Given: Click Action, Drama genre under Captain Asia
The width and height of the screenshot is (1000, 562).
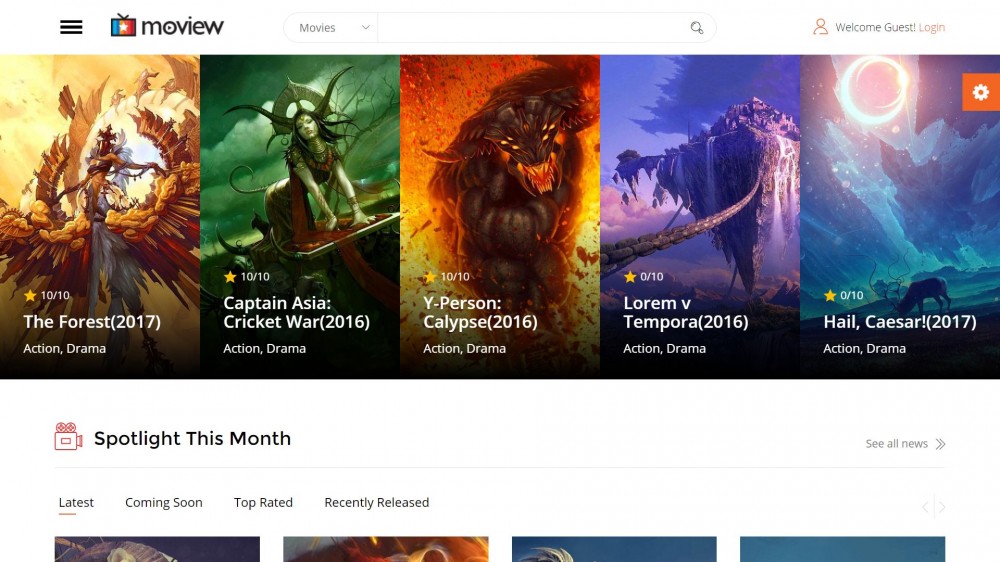Looking at the screenshot, I should (265, 348).
